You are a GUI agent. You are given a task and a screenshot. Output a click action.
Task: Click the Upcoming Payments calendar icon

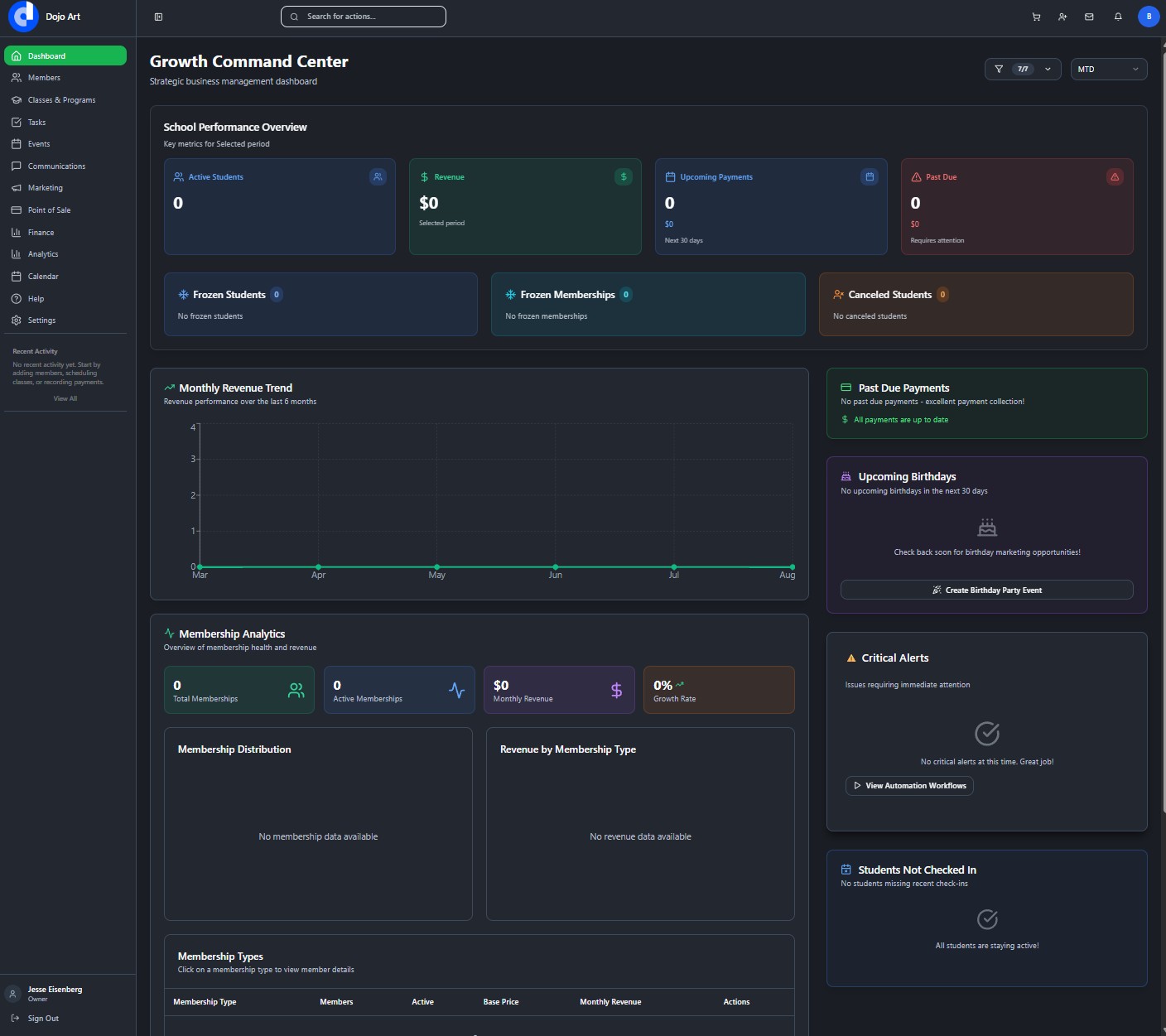pyautogui.click(x=870, y=176)
